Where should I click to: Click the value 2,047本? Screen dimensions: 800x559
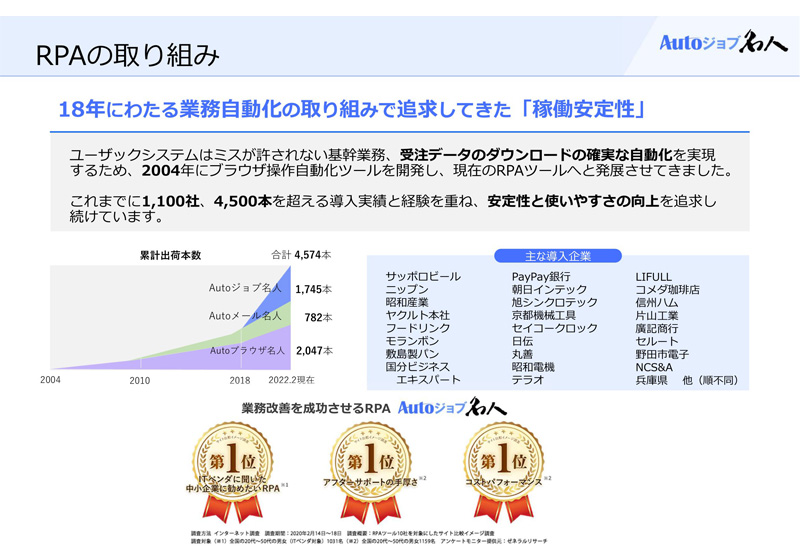tap(314, 350)
